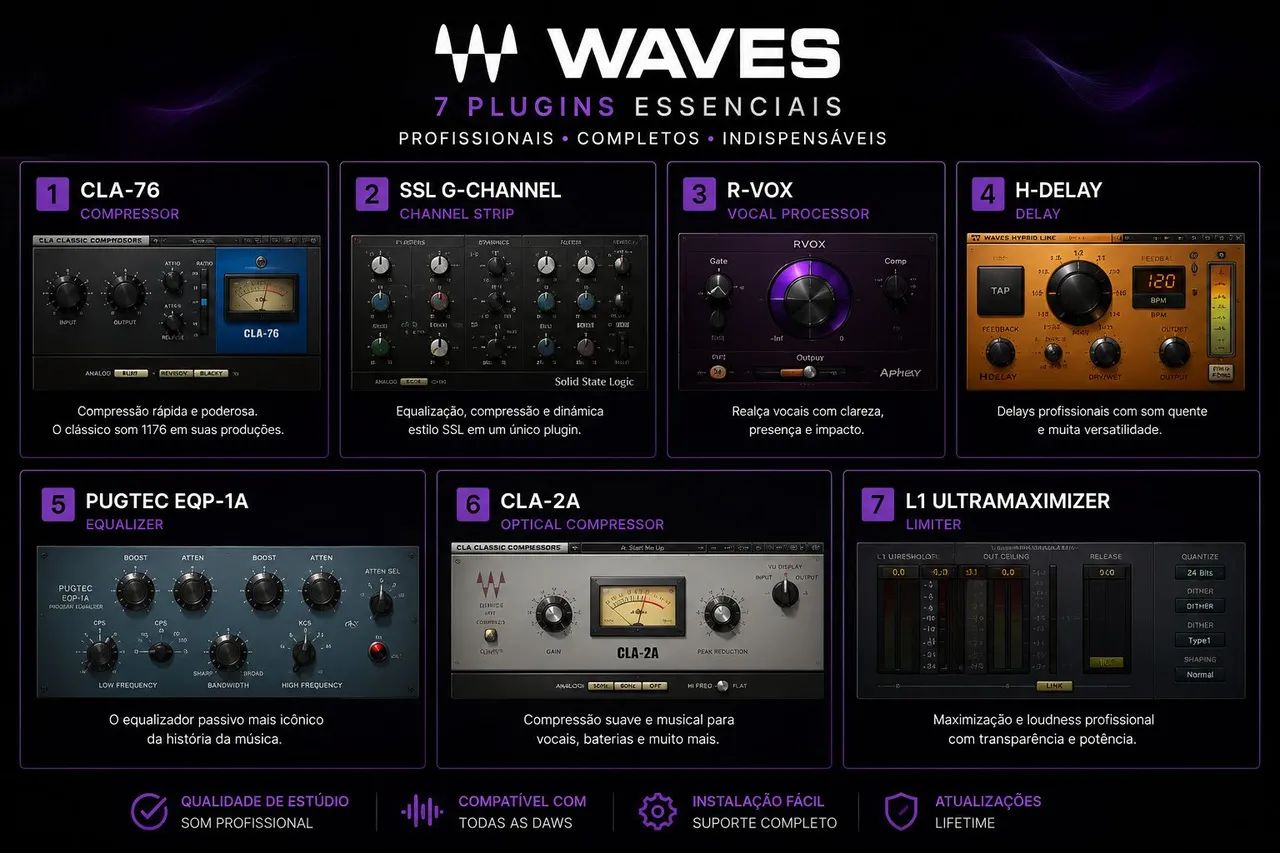1280x853 pixels.
Task: Open the L1 Dither dropdown labeled Dither
Action: point(1200,606)
